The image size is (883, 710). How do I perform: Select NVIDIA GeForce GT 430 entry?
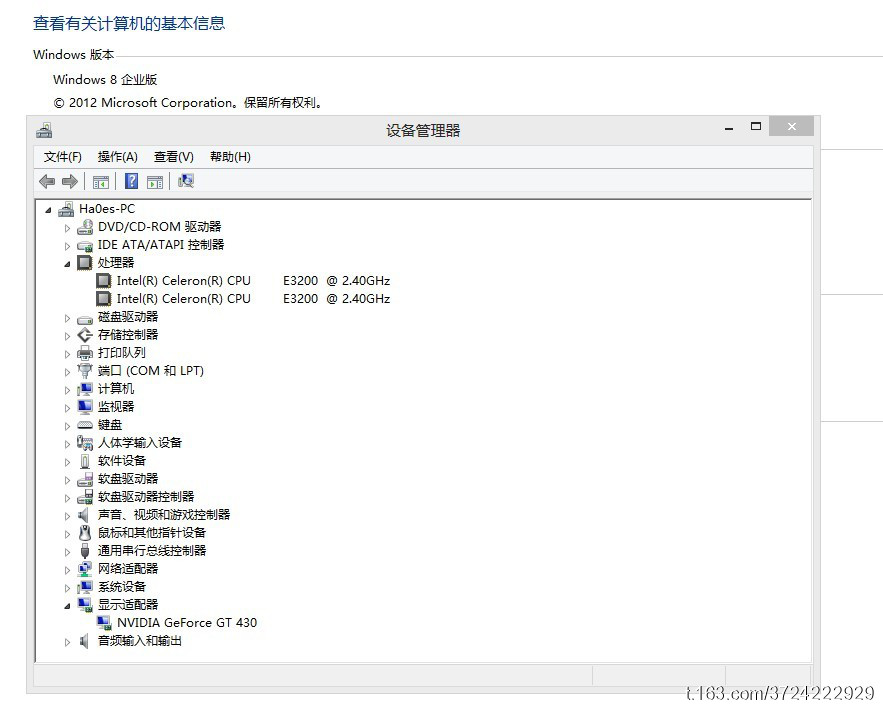click(186, 623)
